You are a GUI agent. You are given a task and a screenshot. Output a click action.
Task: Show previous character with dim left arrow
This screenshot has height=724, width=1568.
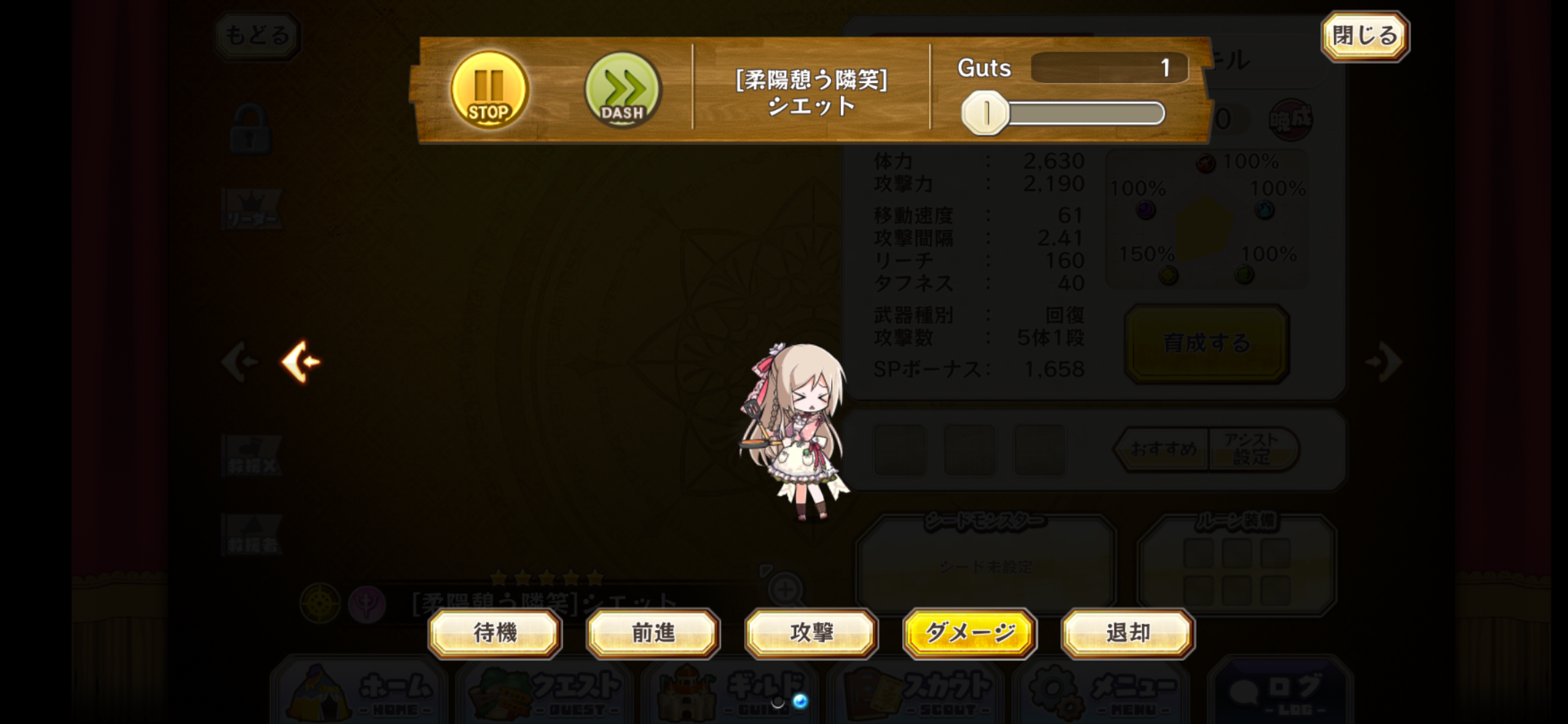coord(240,362)
